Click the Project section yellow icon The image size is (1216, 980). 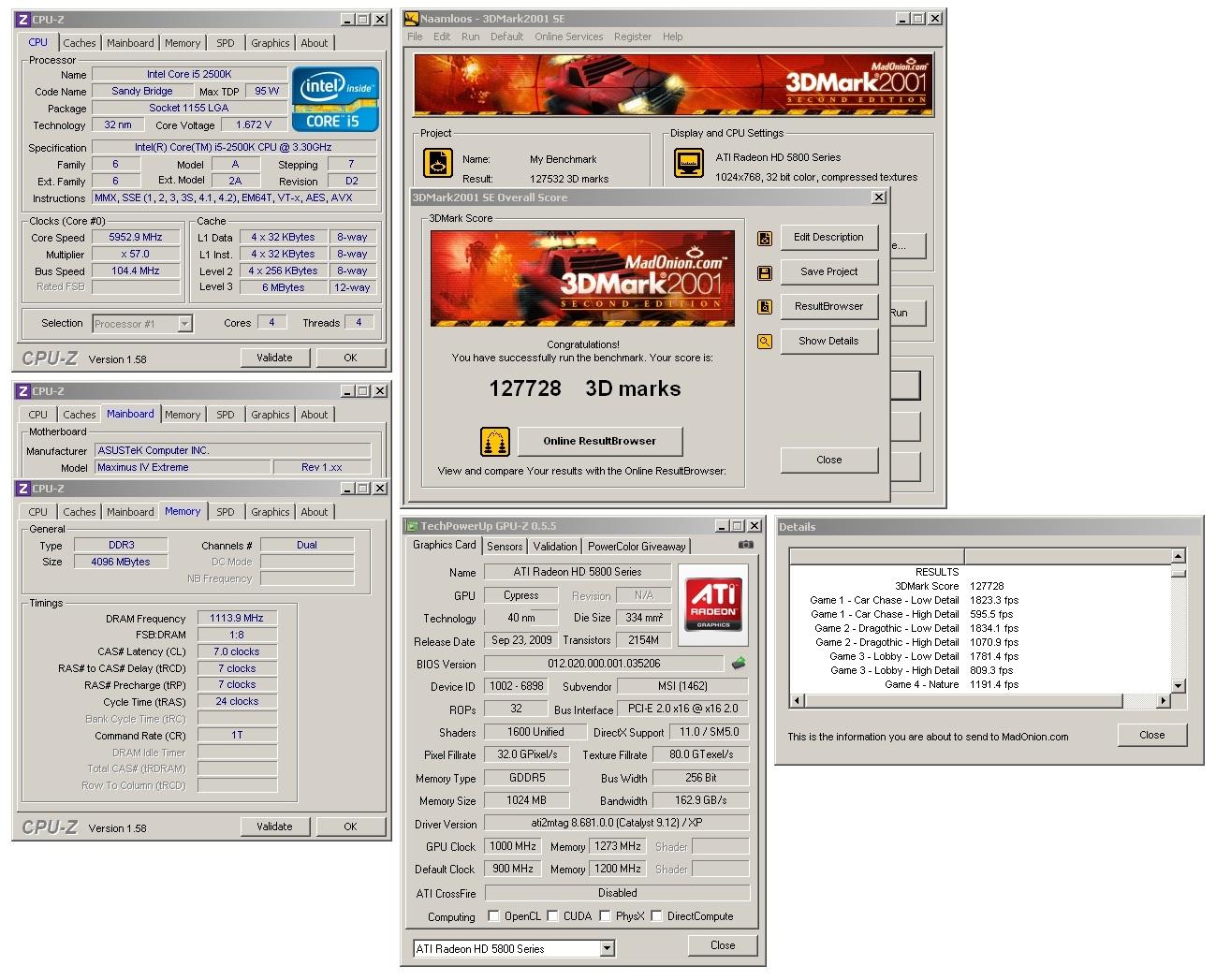(438, 163)
